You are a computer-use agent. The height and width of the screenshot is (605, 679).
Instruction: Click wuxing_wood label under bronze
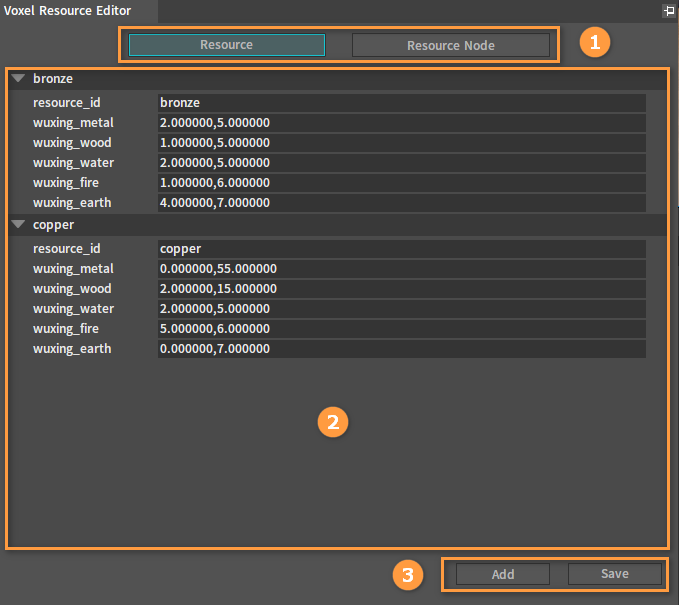coord(72,143)
